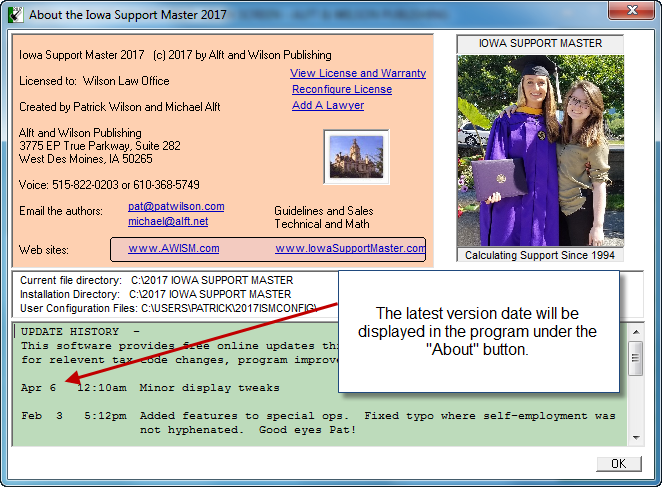Click 'Licensed to: Wilson Law Office' text
The image size is (662, 487).
click(94, 81)
